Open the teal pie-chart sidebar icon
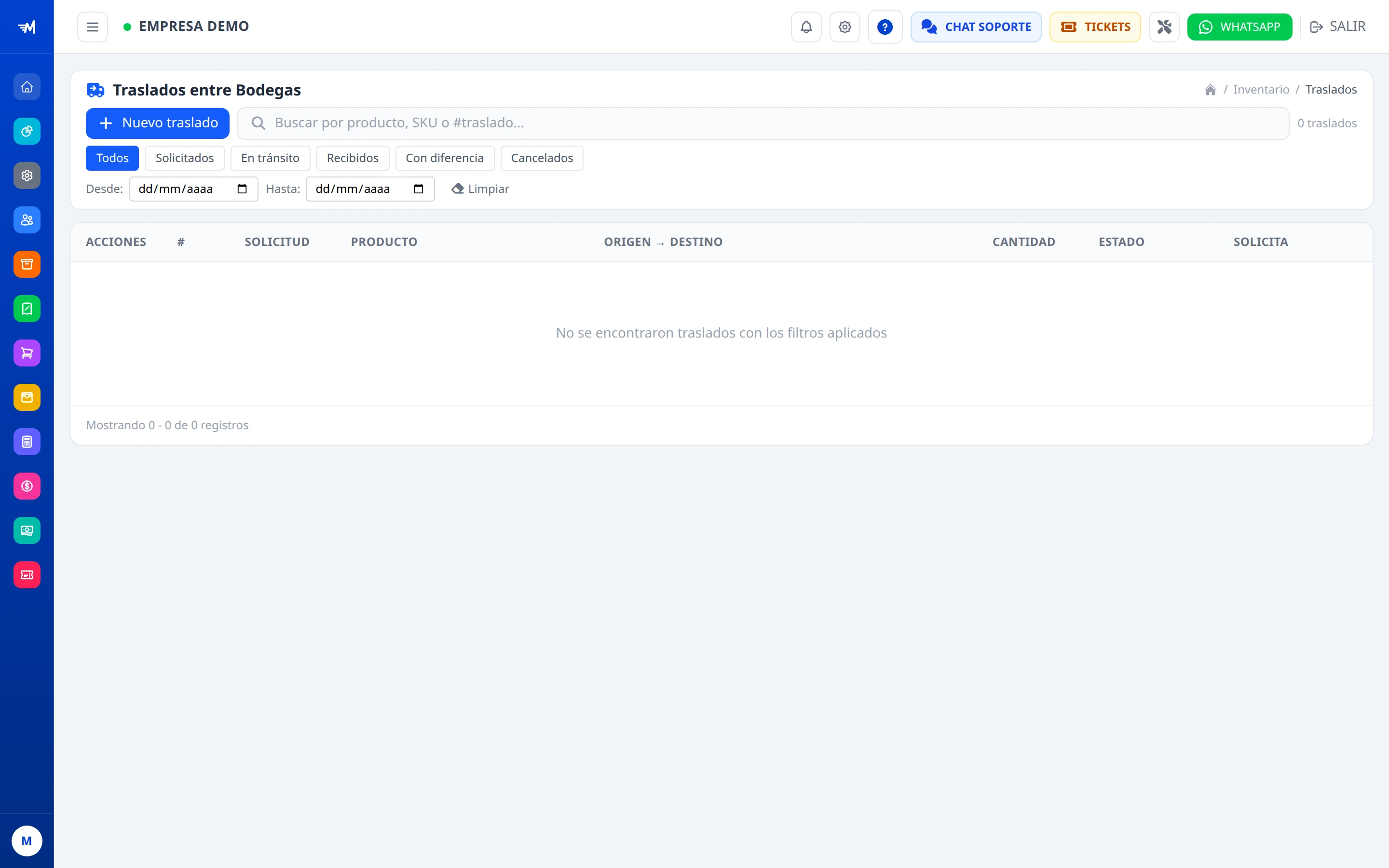Screen dimensions: 1389x868 click(27, 132)
